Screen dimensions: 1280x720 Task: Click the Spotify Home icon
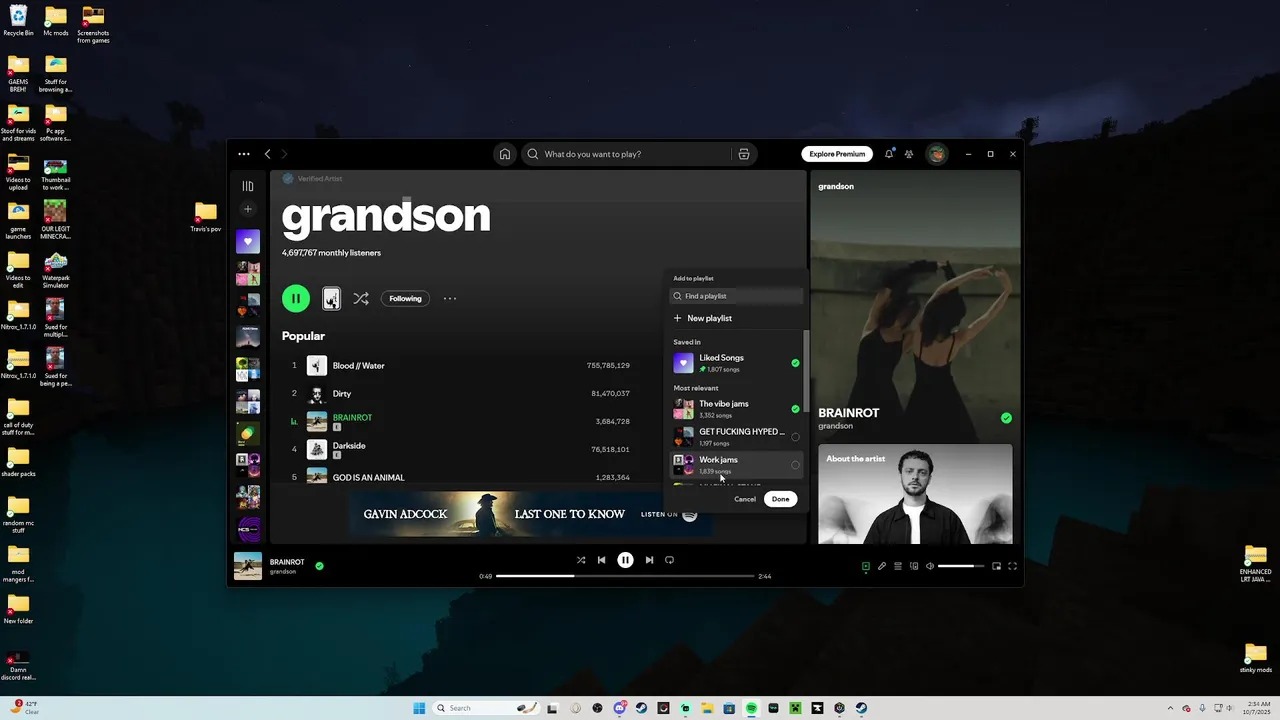click(x=505, y=154)
